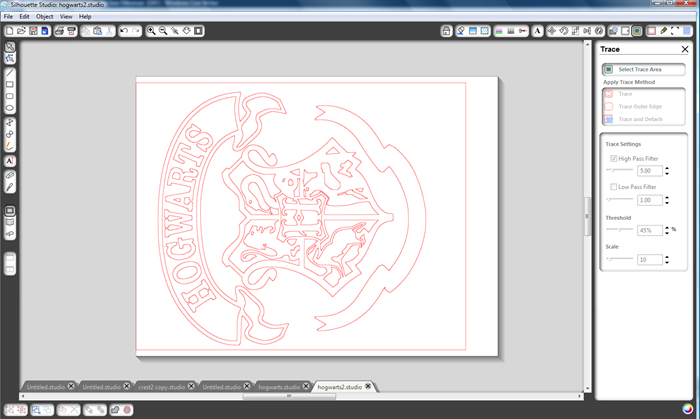Choose the Rectangle drawing tool
This screenshot has width=700, height=419.
(10, 84)
